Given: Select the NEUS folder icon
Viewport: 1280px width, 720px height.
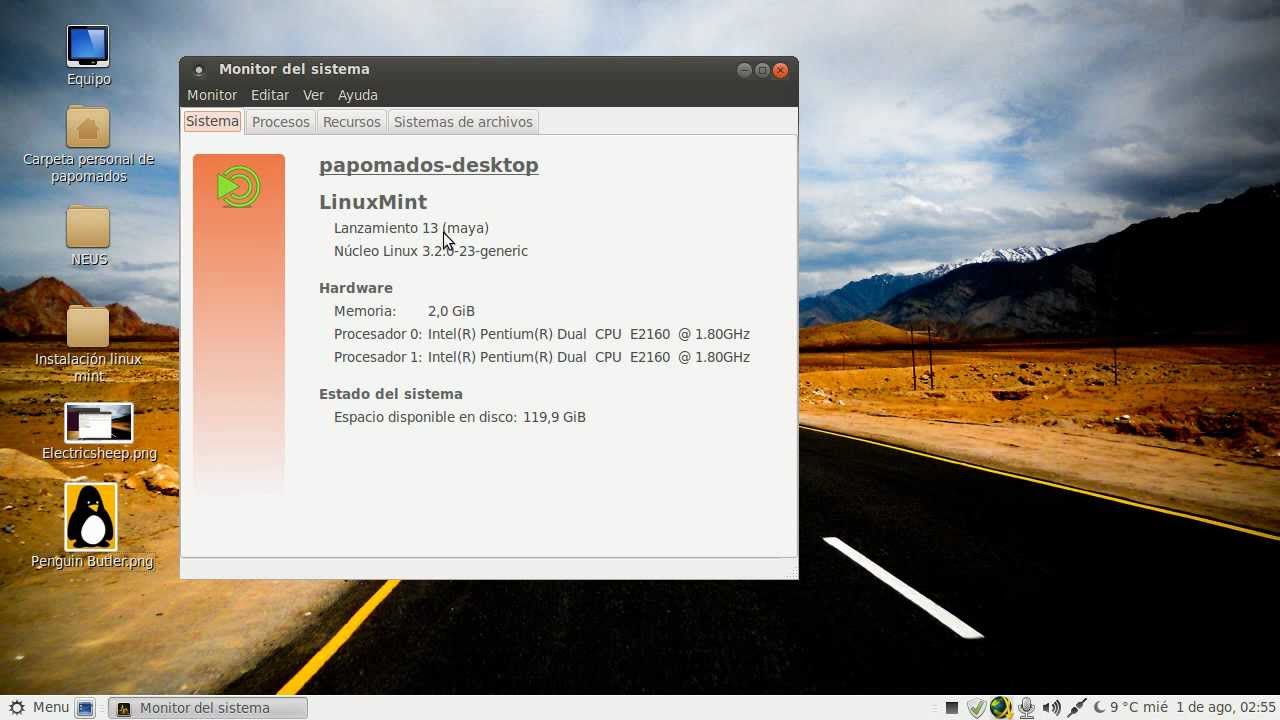Looking at the screenshot, I should tap(88, 227).
